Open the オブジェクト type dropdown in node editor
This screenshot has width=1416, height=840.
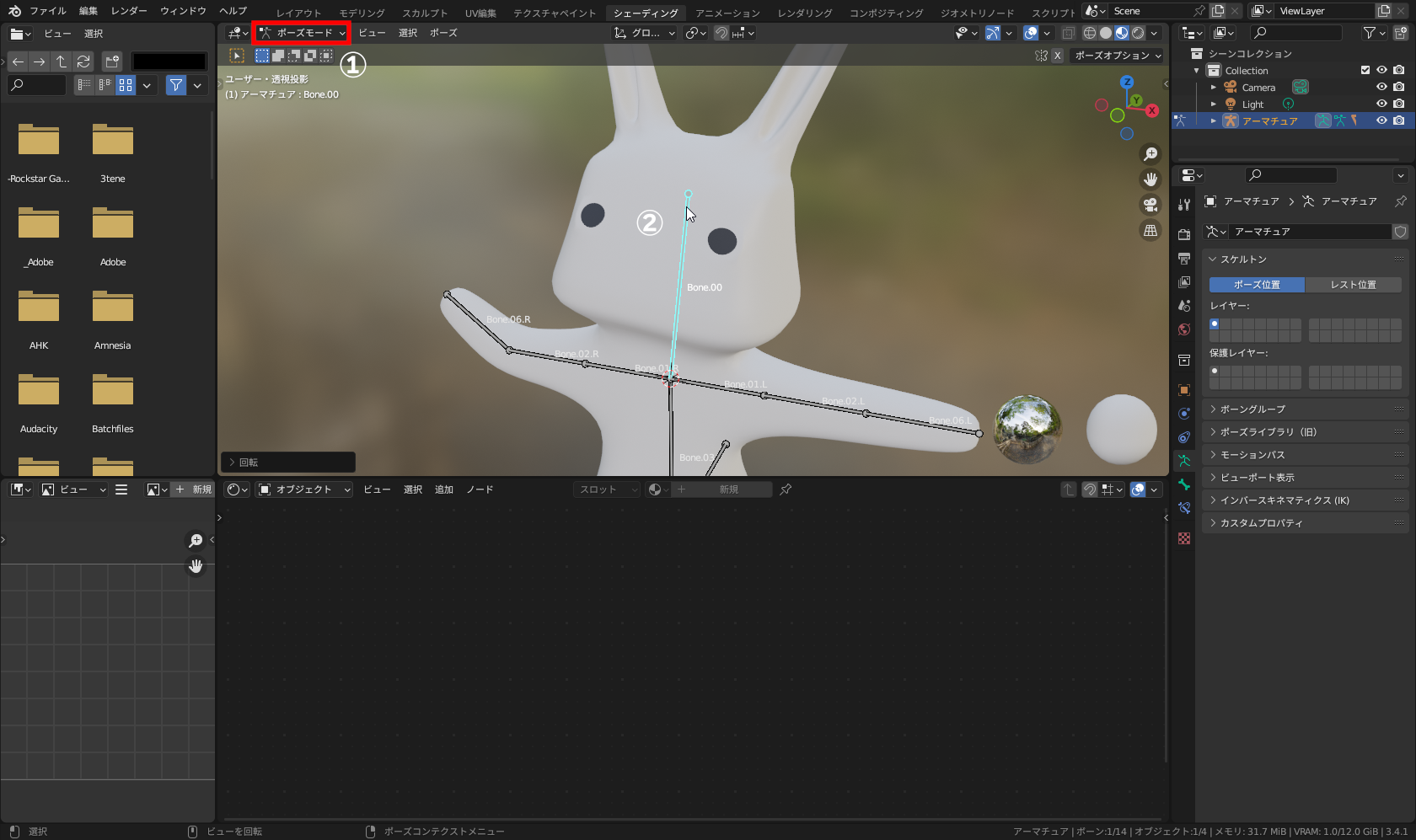[304, 490]
